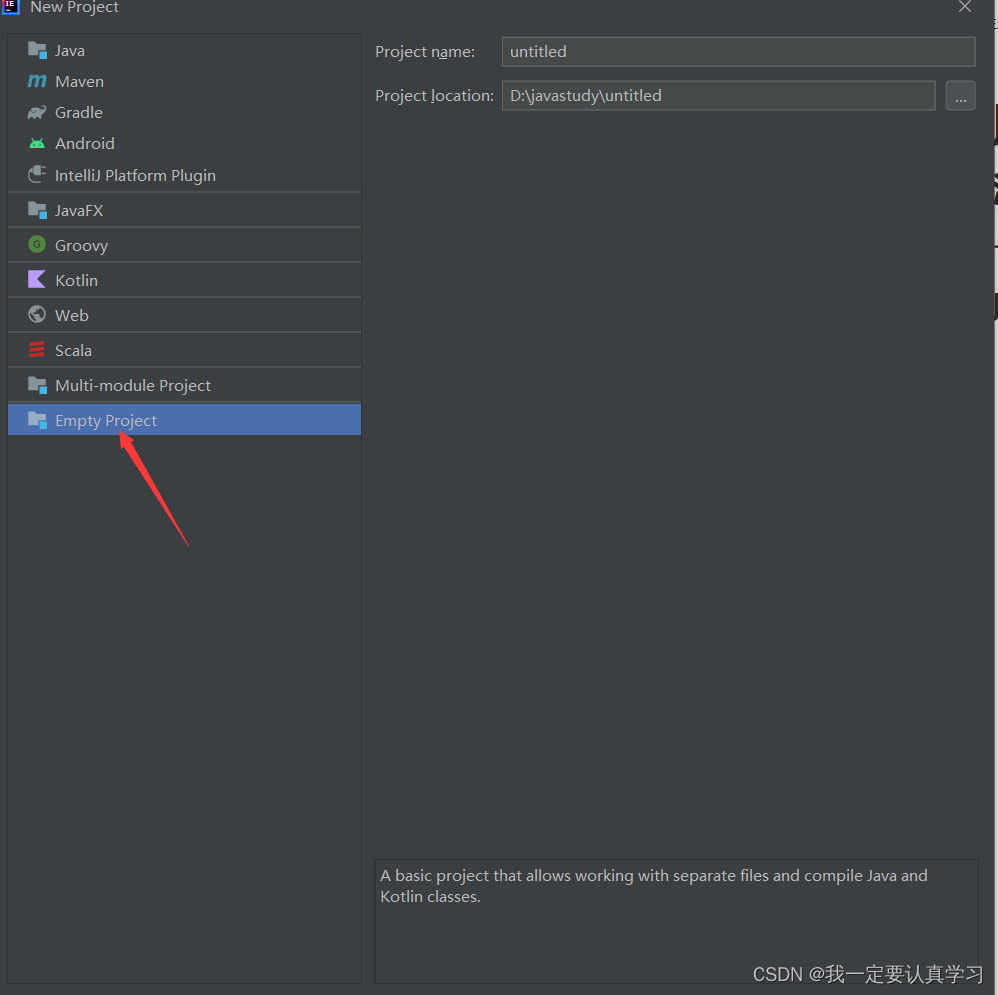Choose Gradle in the project list
Image resolution: width=998 pixels, height=995 pixels.
78,113
